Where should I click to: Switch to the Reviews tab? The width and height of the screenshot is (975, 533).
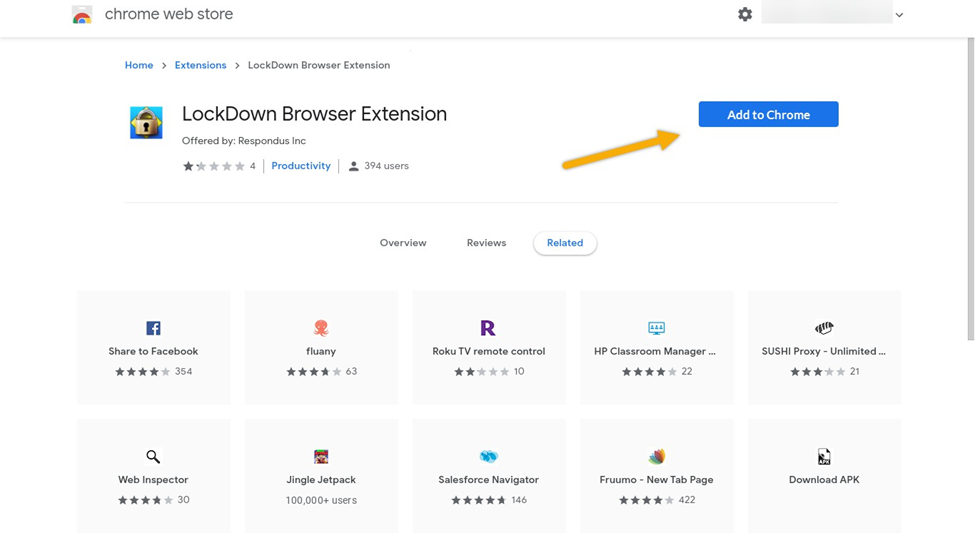486,243
